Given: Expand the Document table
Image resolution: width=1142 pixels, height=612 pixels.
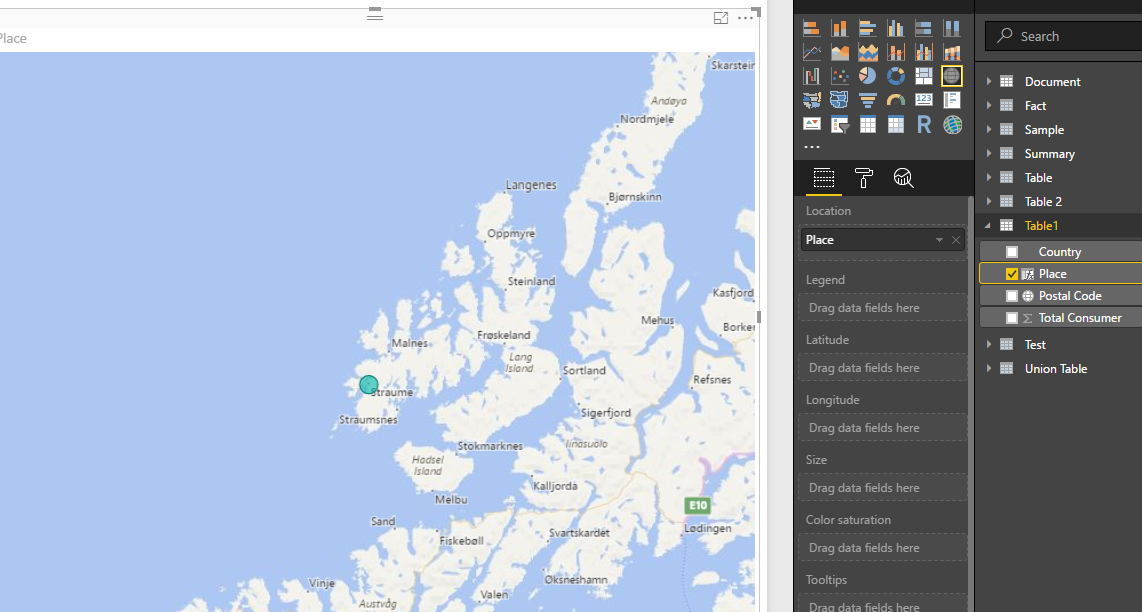Looking at the screenshot, I should (989, 82).
